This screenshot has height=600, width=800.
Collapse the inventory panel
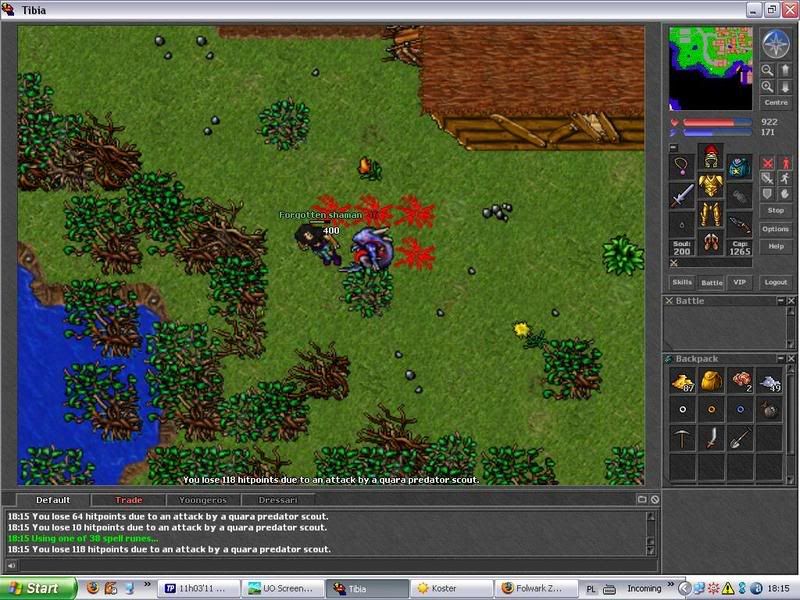673,148
